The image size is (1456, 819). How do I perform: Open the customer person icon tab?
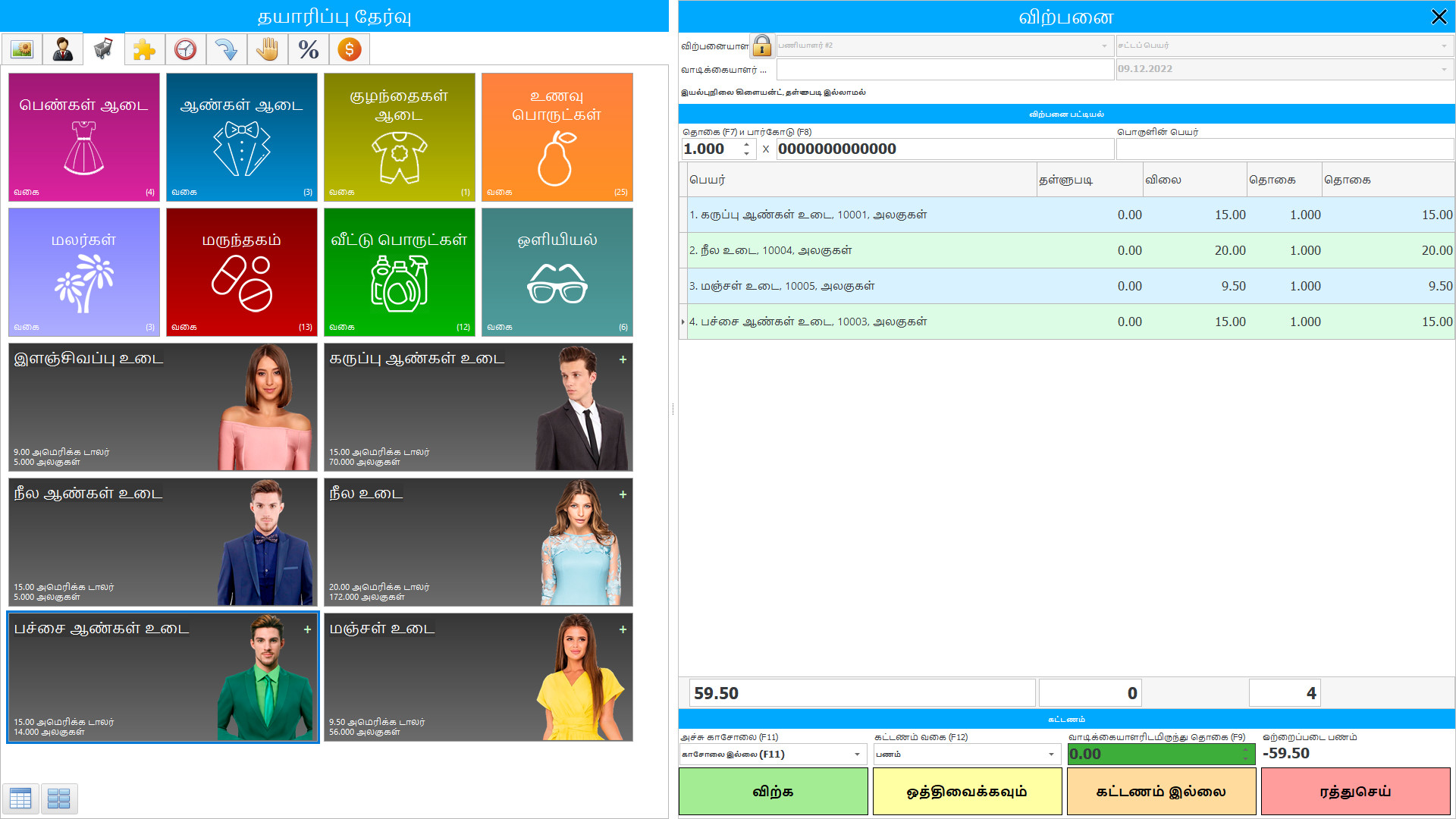click(x=63, y=50)
